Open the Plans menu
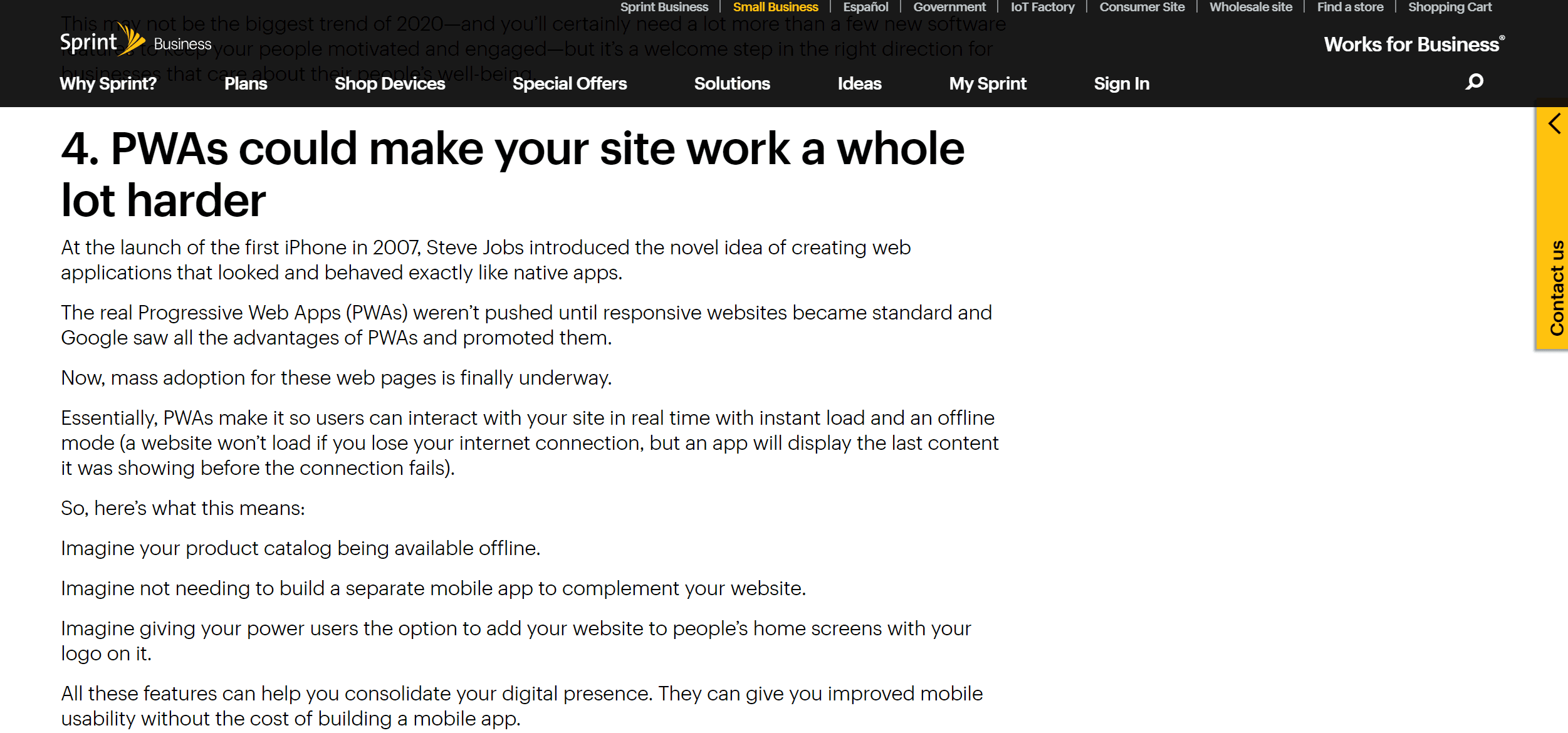 pyautogui.click(x=246, y=83)
